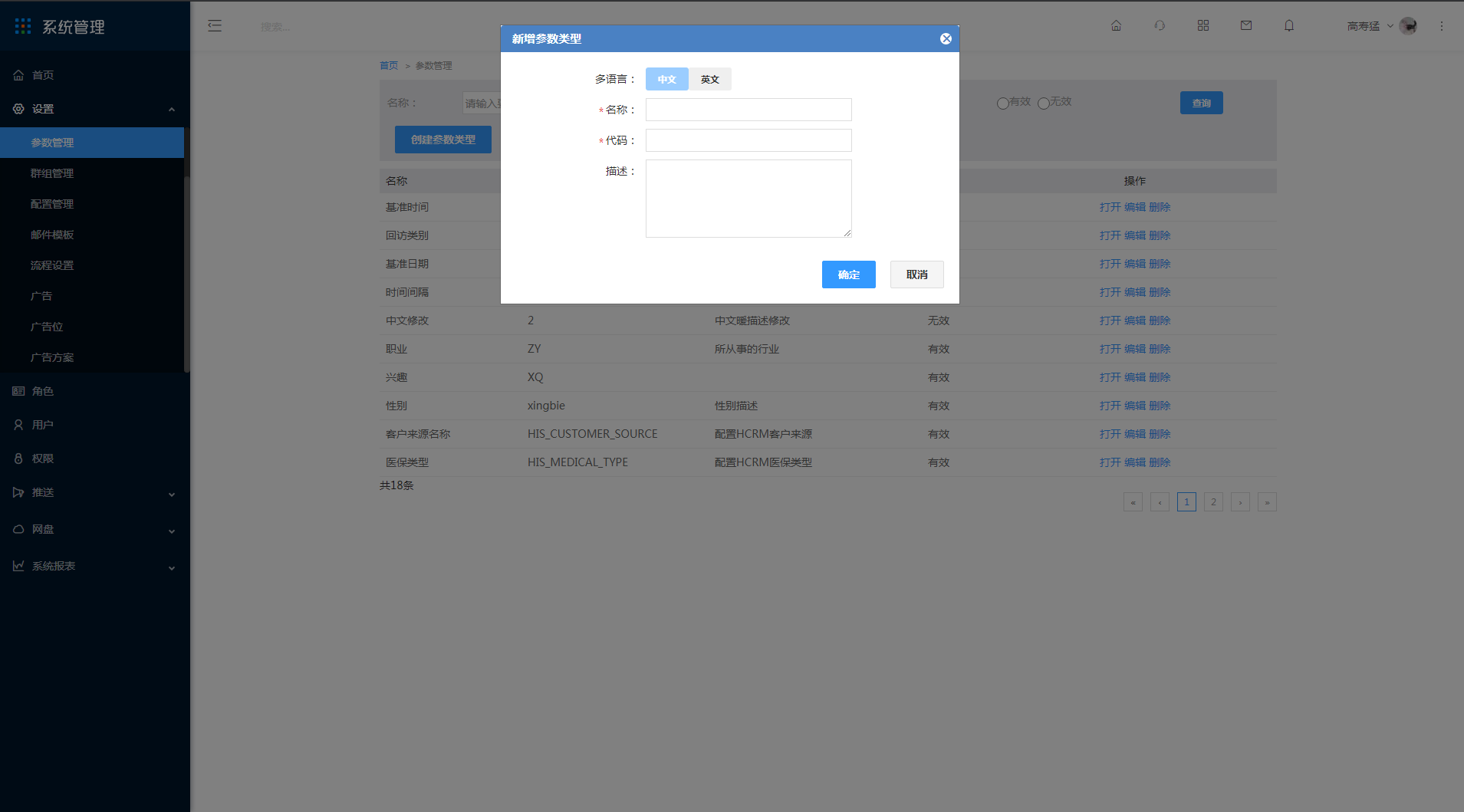The height and width of the screenshot is (812, 1464).
Task: Click the 操作 column header
Action: (x=1135, y=181)
